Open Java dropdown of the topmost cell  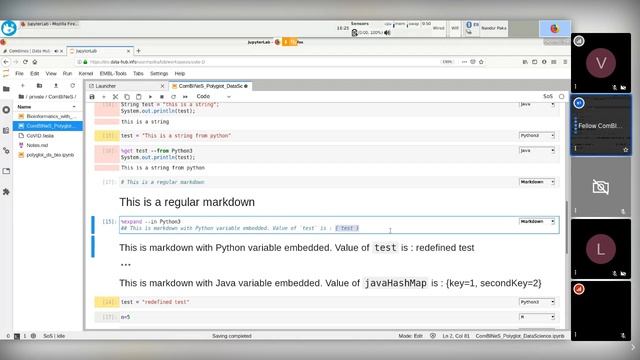[x=537, y=104]
